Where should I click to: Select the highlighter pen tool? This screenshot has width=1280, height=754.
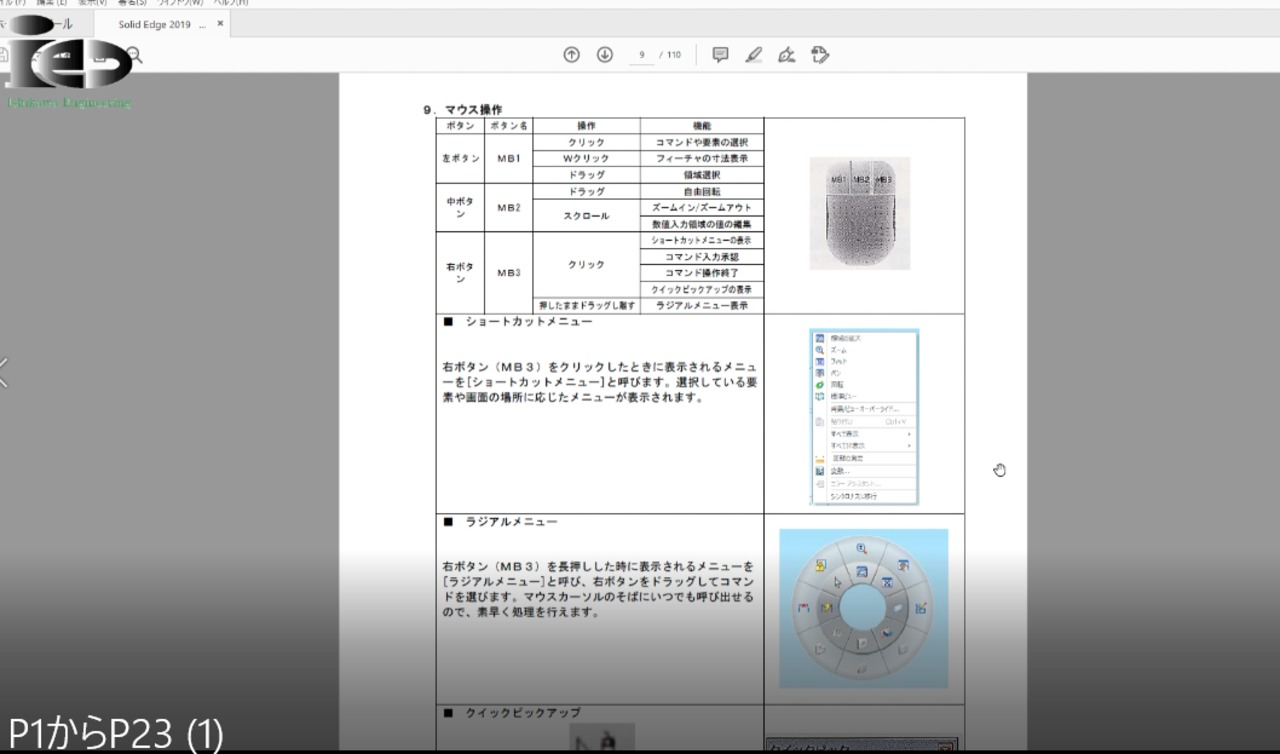tap(754, 55)
